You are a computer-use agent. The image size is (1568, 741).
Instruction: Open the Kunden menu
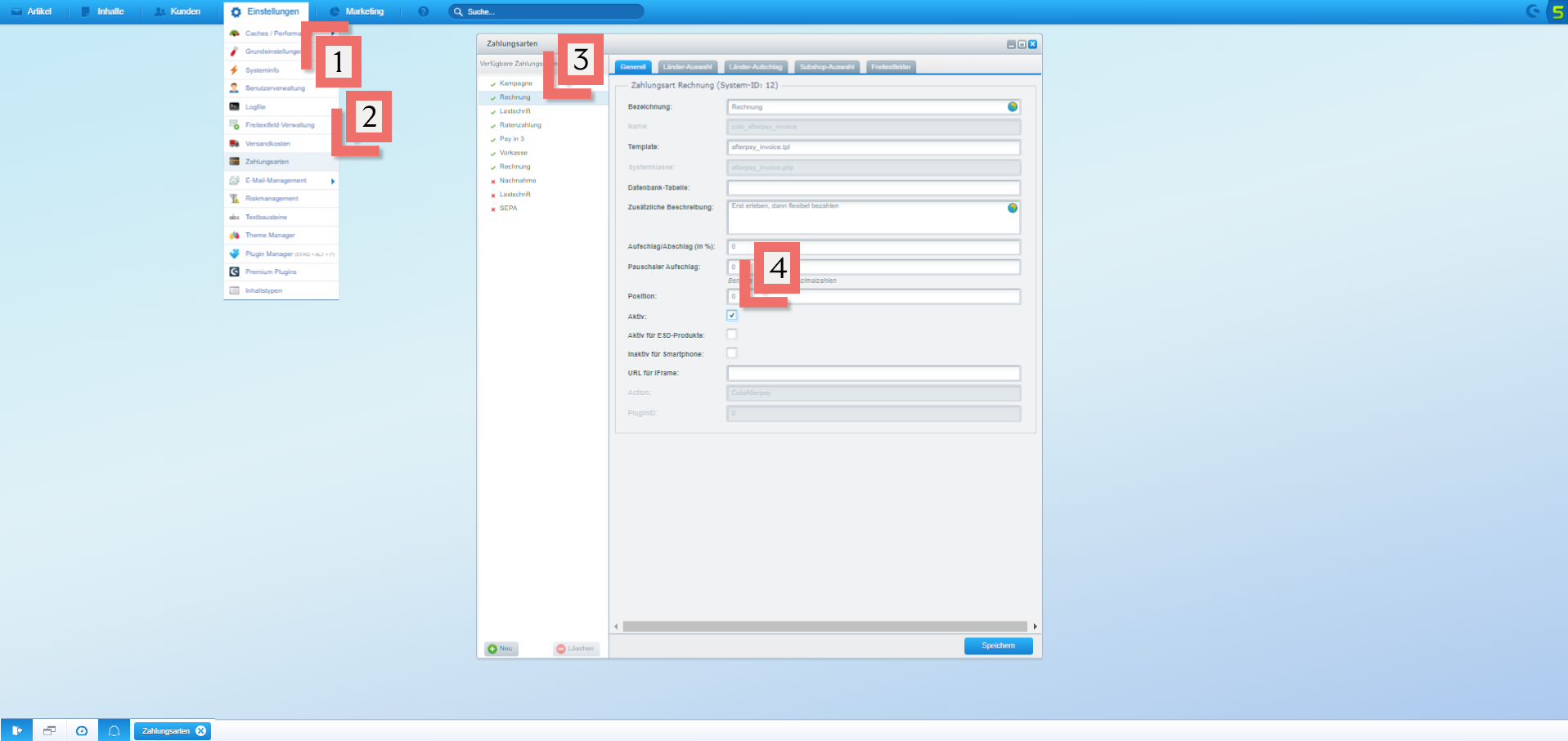tap(177, 11)
